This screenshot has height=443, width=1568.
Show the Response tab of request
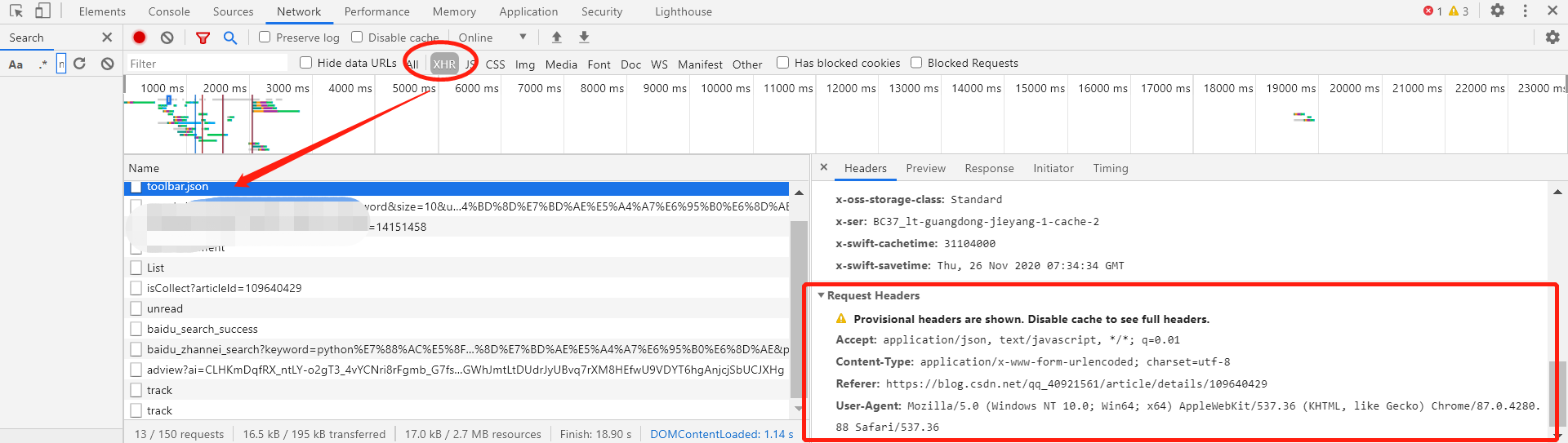(x=990, y=168)
